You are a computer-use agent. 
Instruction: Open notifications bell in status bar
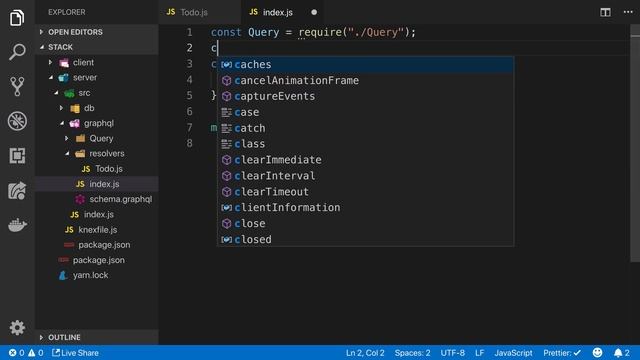[x=622, y=353]
